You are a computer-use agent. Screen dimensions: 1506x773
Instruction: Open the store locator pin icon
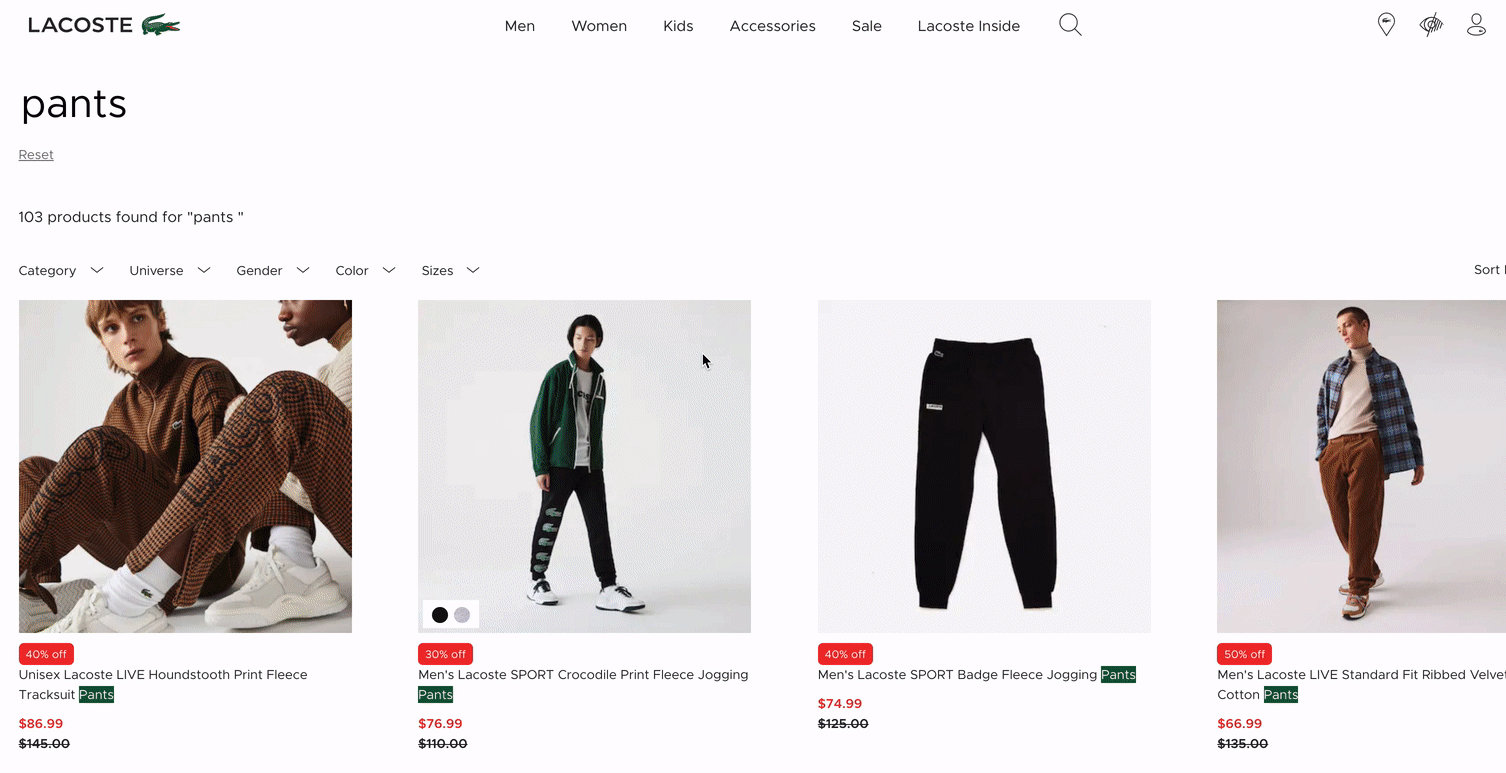point(1386,25)
